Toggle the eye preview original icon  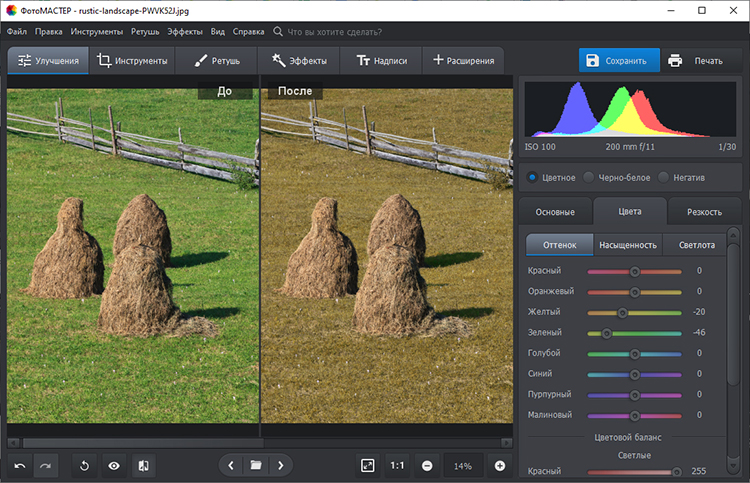[114, 465]
